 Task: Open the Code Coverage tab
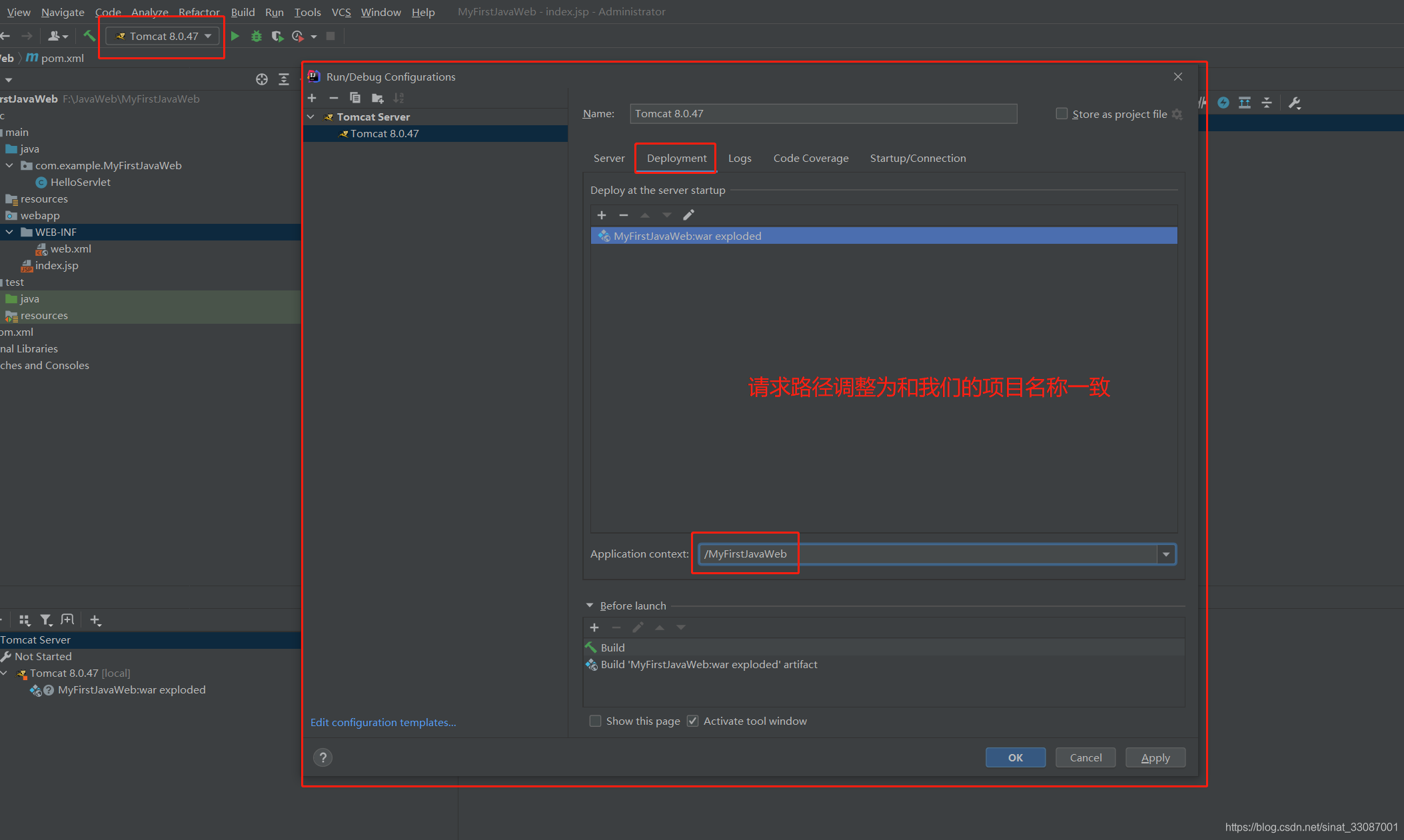(811, 158)
